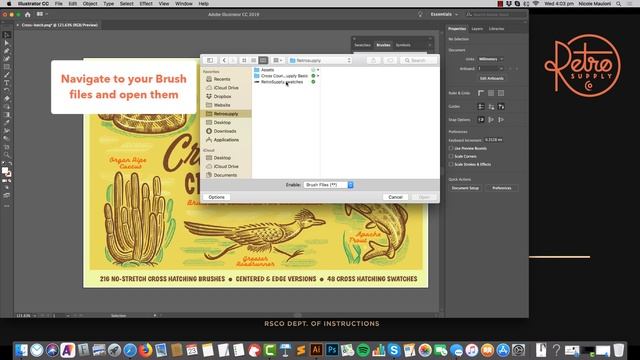Select Downloads in dialog sidebar
This screenshot has width=640, height=360.
pyautogui.click(x=225, y=131)
